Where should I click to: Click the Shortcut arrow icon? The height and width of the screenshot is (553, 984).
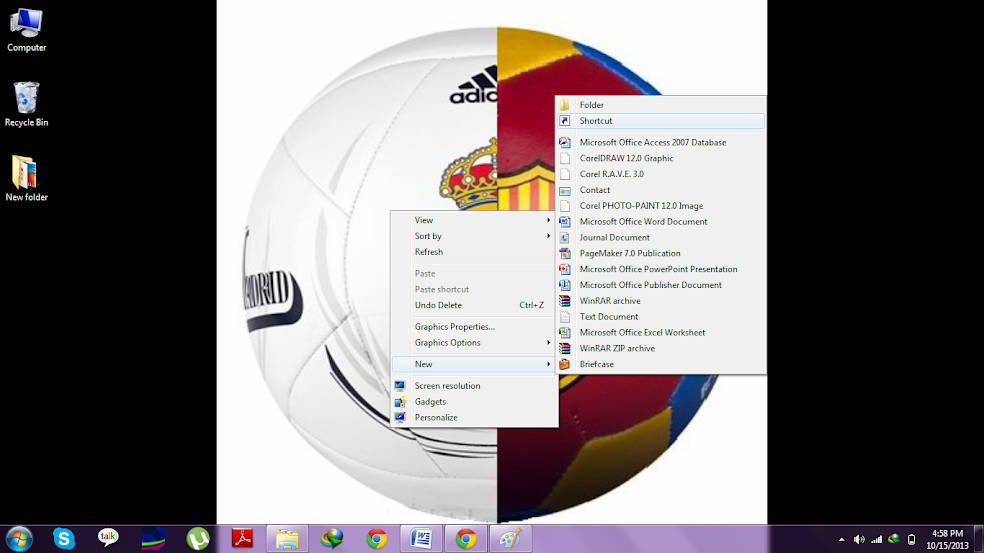[x=565, y=121]
